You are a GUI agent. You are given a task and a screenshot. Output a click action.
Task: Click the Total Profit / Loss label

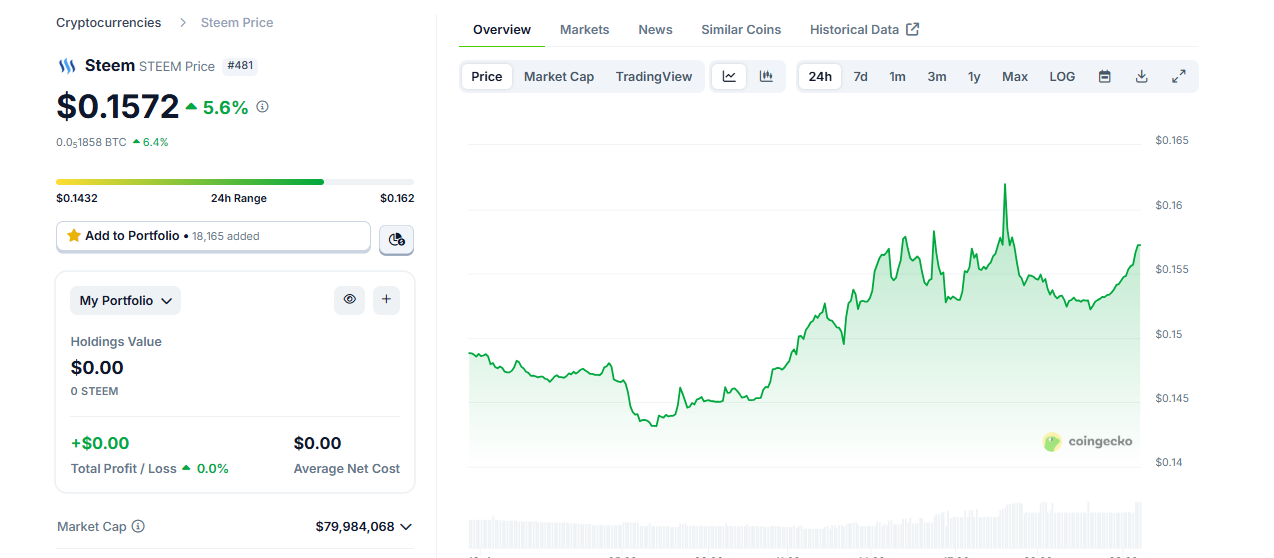[123, 468]
